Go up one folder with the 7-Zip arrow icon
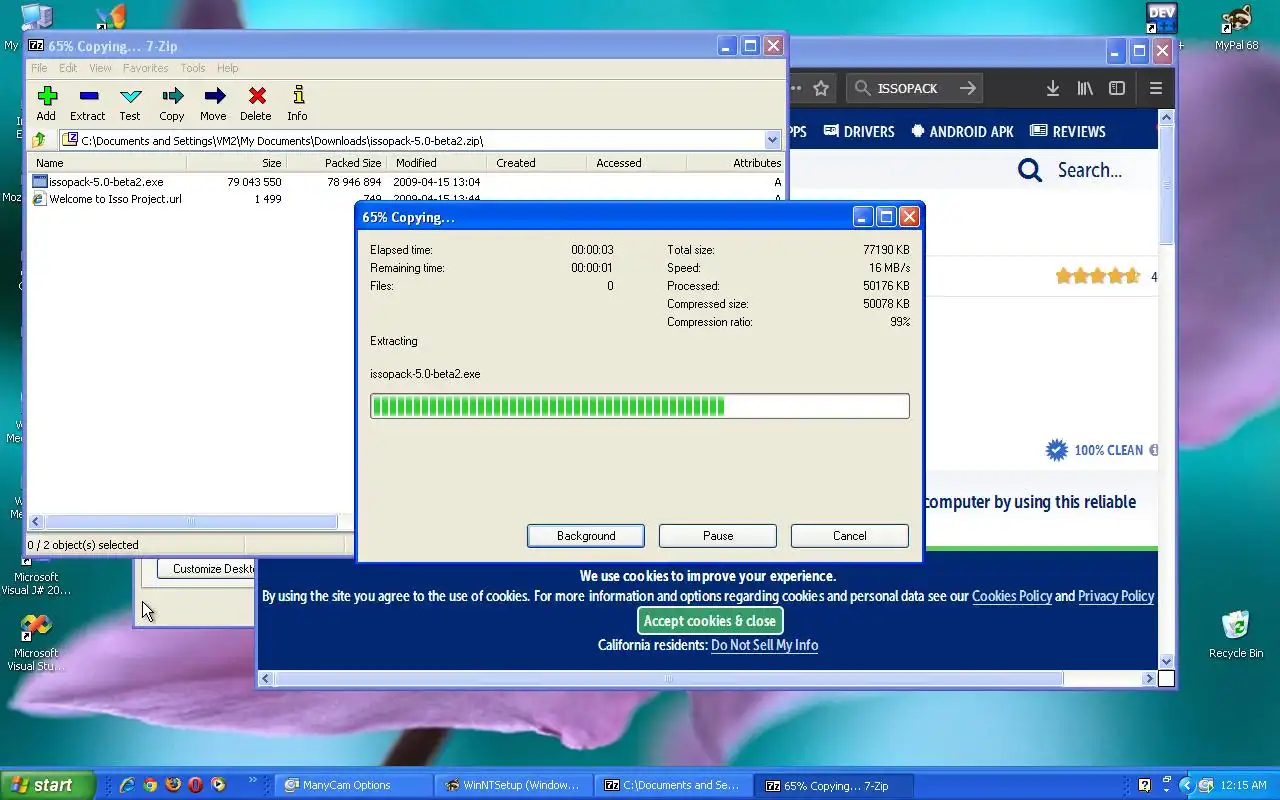Screen dimensions: 1280x800 pos(39,140)
